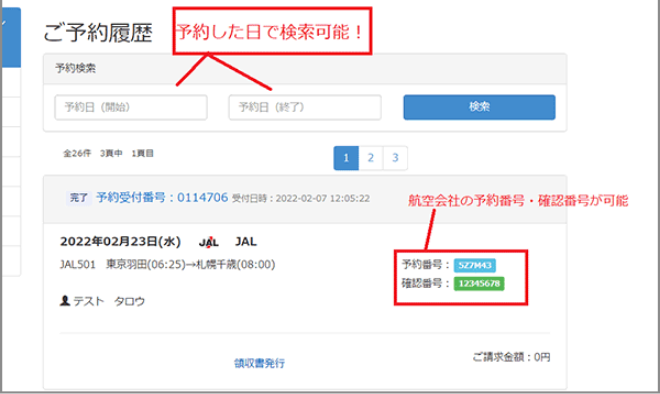Go to pagination page 3

[395, 158]
